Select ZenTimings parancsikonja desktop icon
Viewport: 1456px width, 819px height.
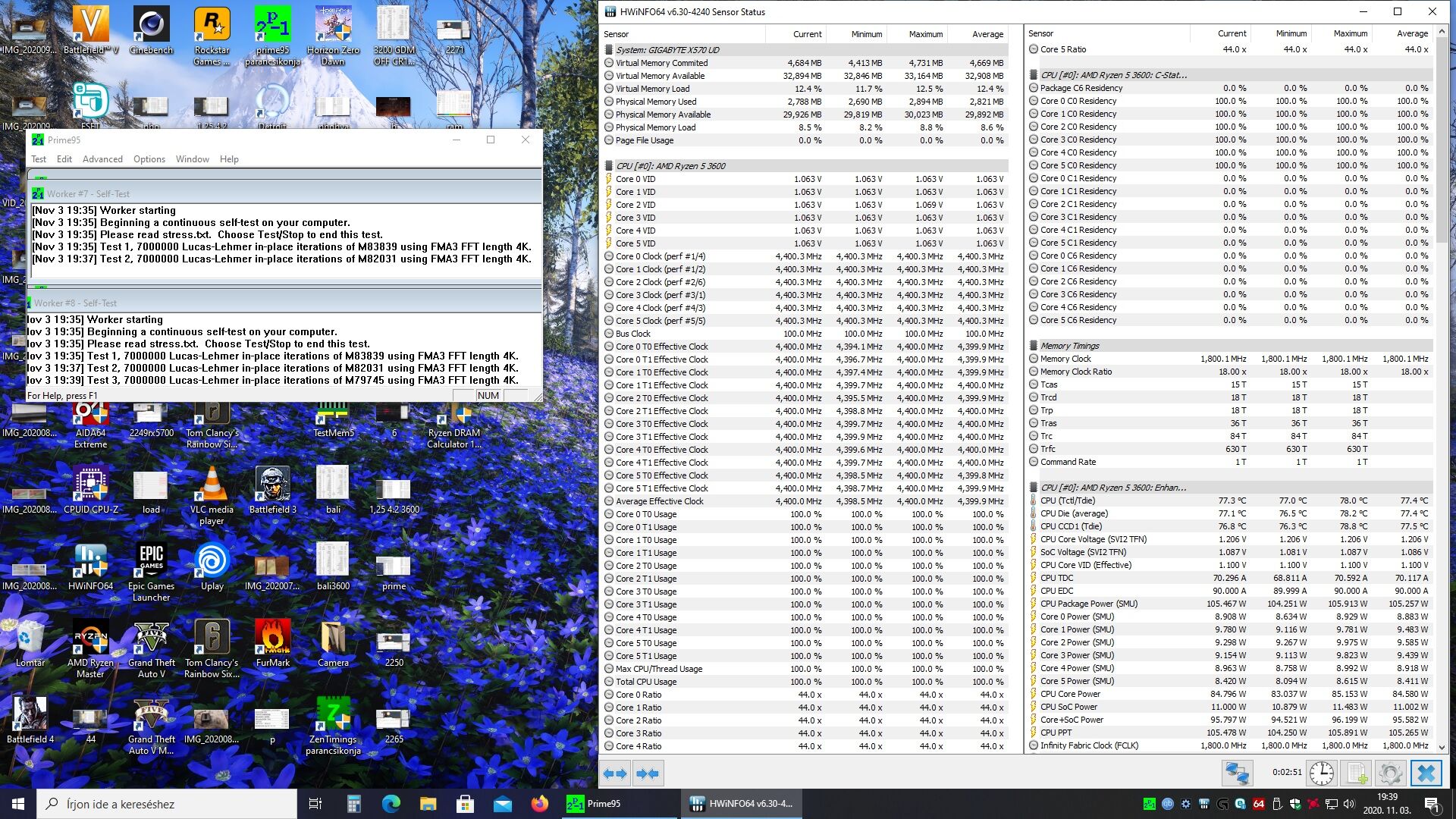333,726
